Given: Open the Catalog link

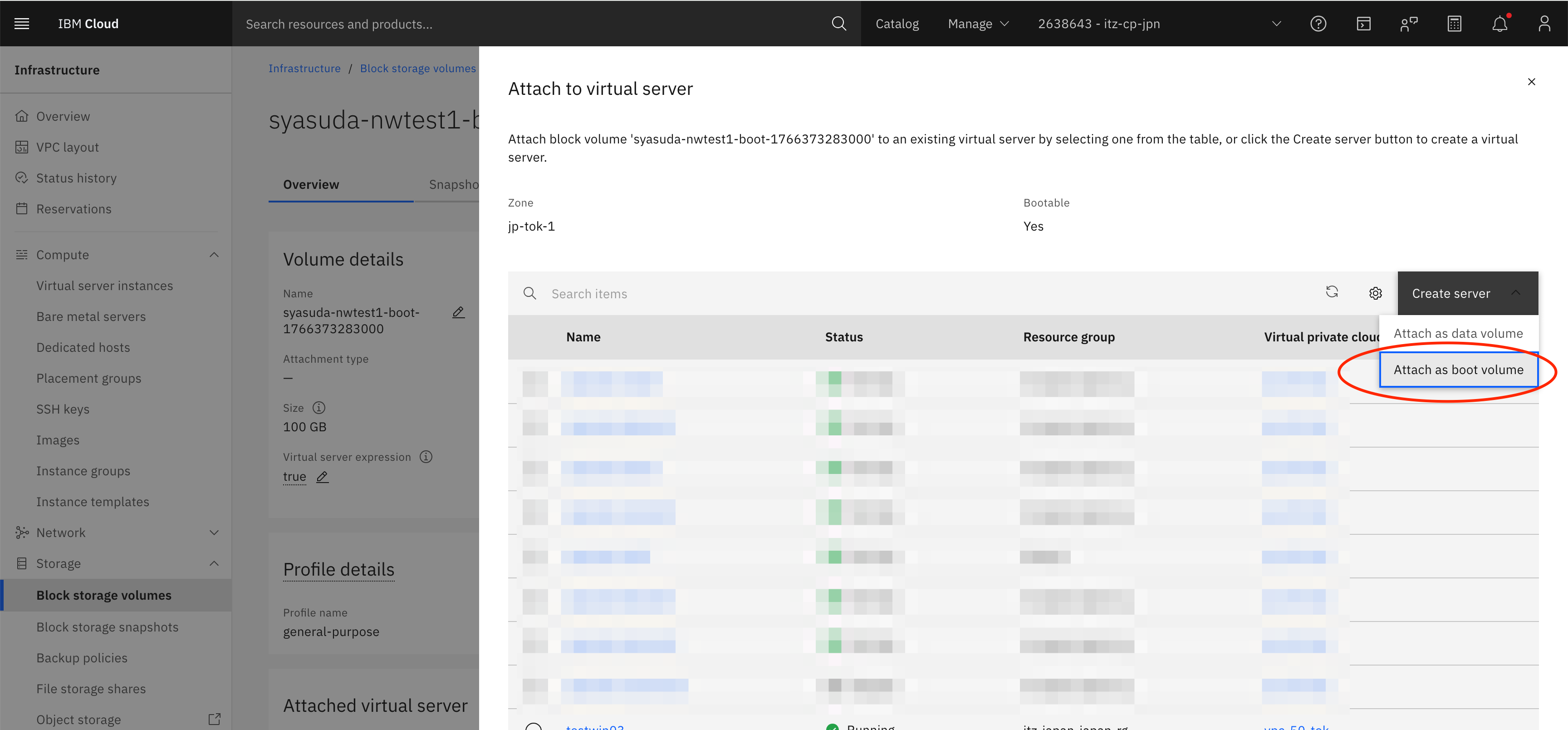Looking at the screenshot, I should 897,23.
